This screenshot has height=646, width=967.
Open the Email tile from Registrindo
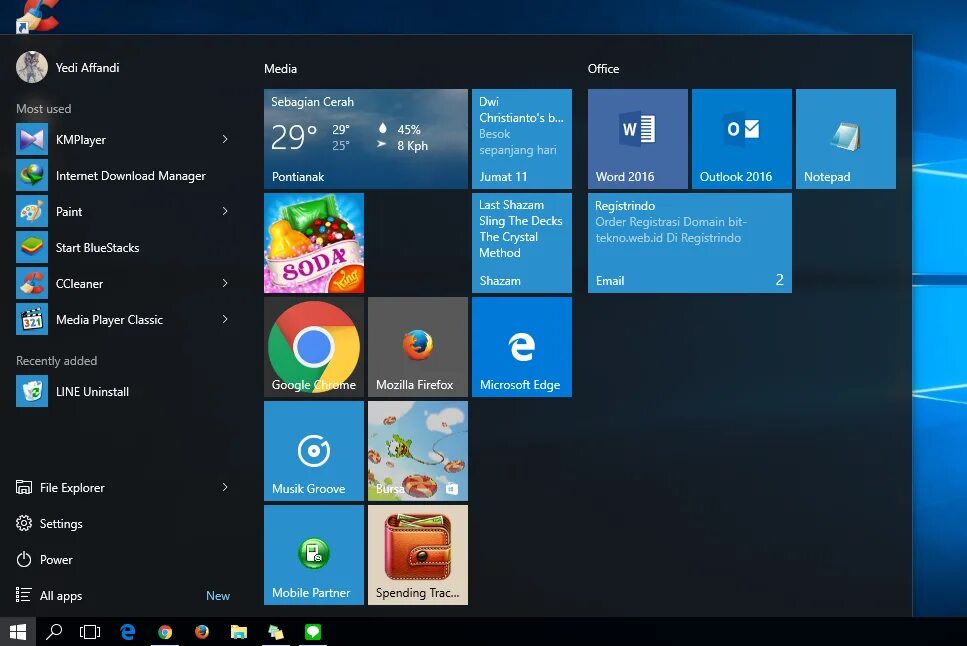689,243
